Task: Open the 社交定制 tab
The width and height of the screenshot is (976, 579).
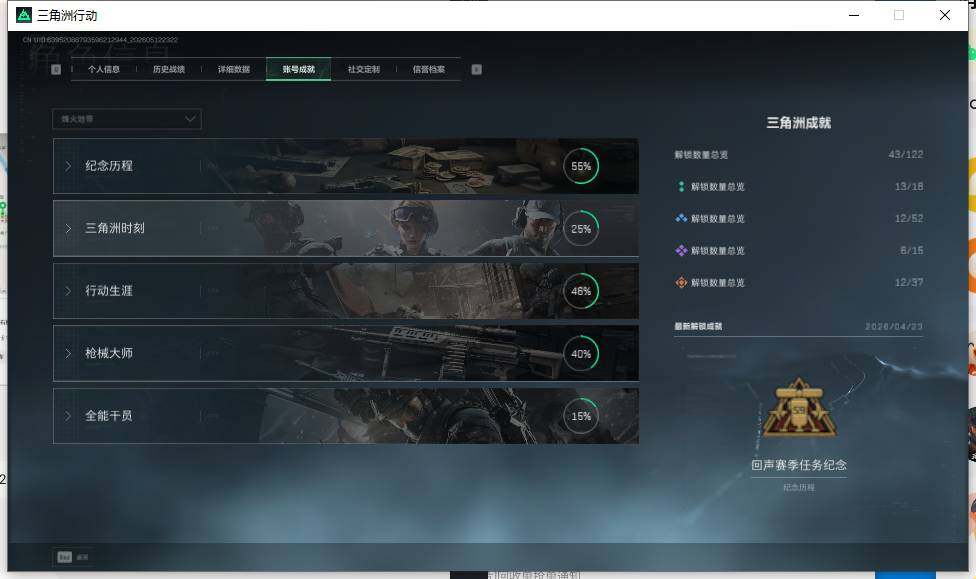Action: 364,69
